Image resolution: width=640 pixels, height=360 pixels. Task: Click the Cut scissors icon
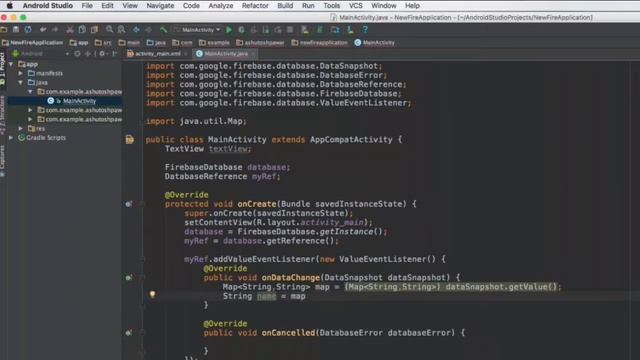70,29
